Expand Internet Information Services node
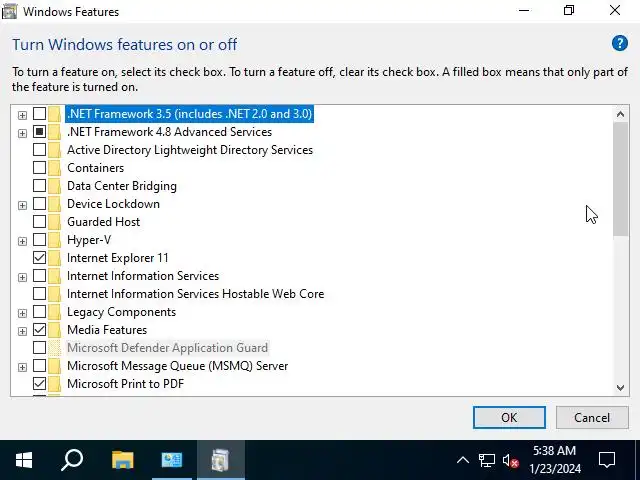This screenshot has height=480, width=640. click(x=22, y=277)
